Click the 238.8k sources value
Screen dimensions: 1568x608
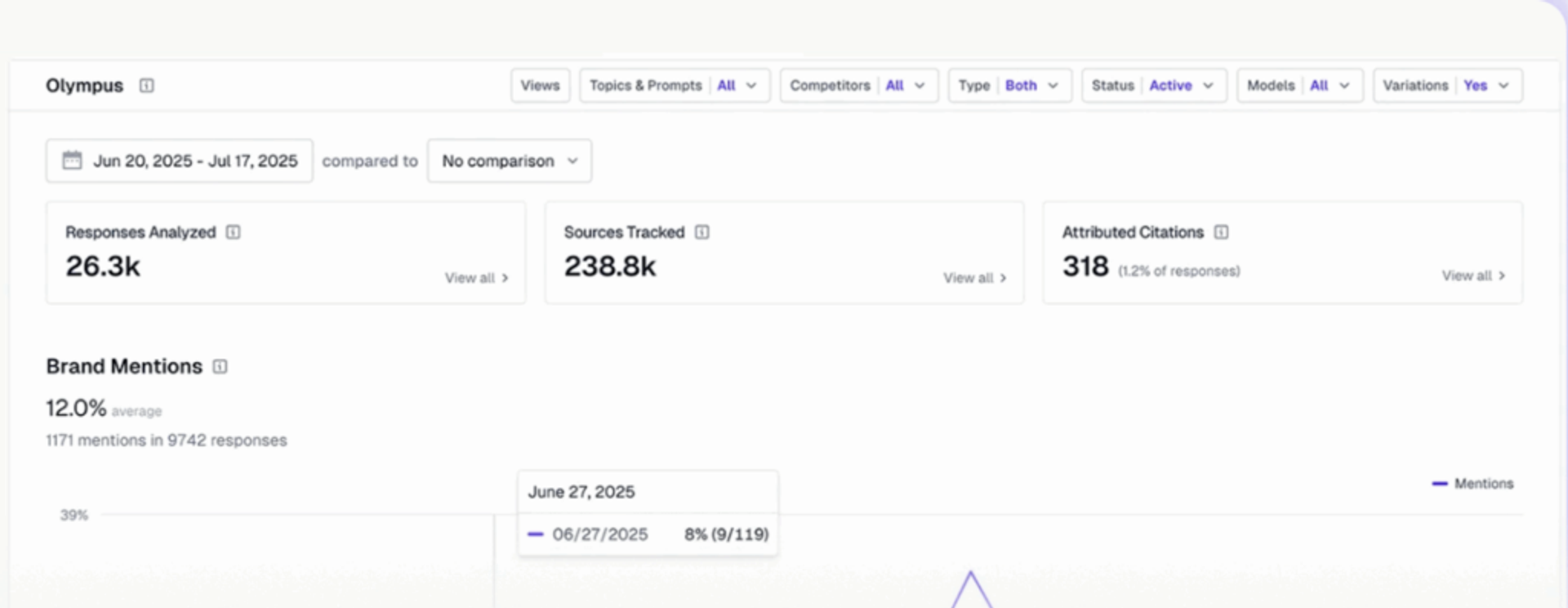[x=610, y=266]
